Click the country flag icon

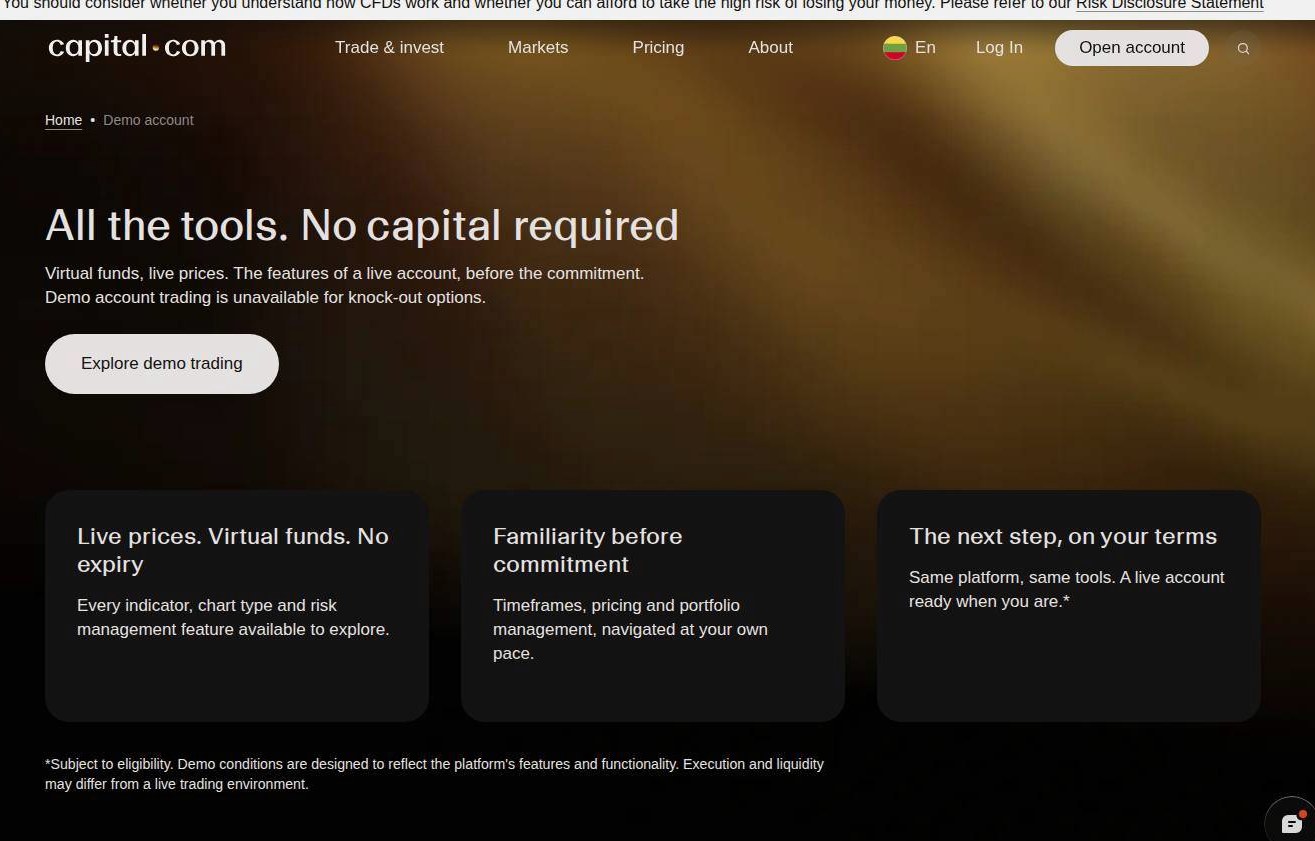click(x=894, y=48)
